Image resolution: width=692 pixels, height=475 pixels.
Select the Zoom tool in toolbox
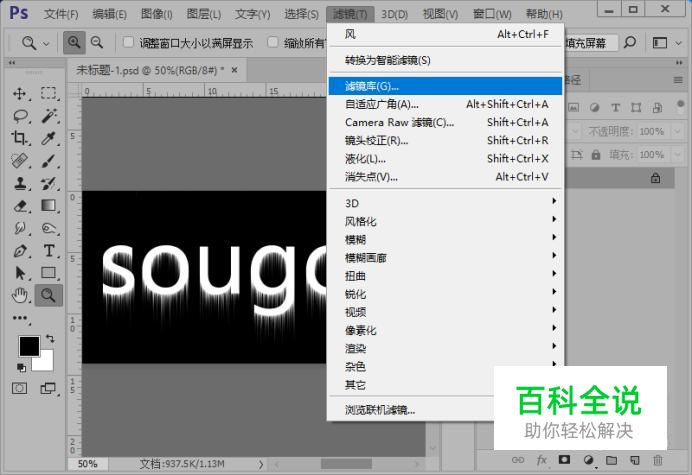pyautogui.click(x=49, y=295)
